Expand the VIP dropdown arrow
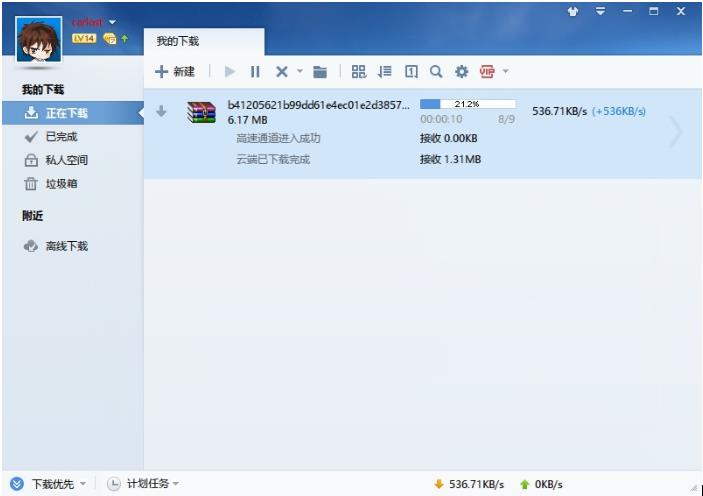 coord(506,71)
